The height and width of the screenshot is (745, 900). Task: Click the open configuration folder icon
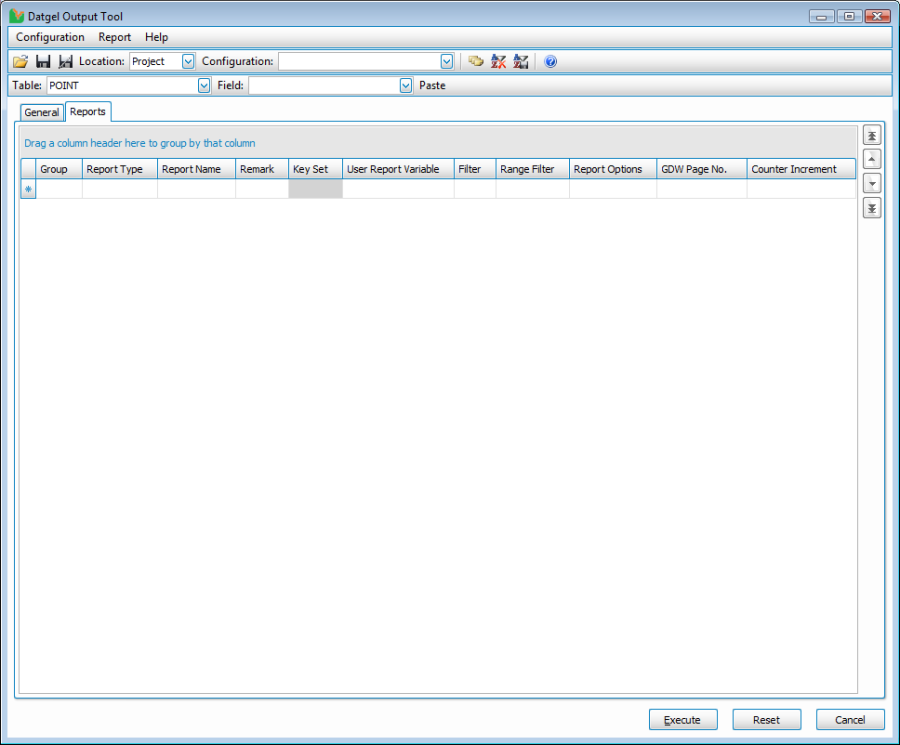point(20,62)
